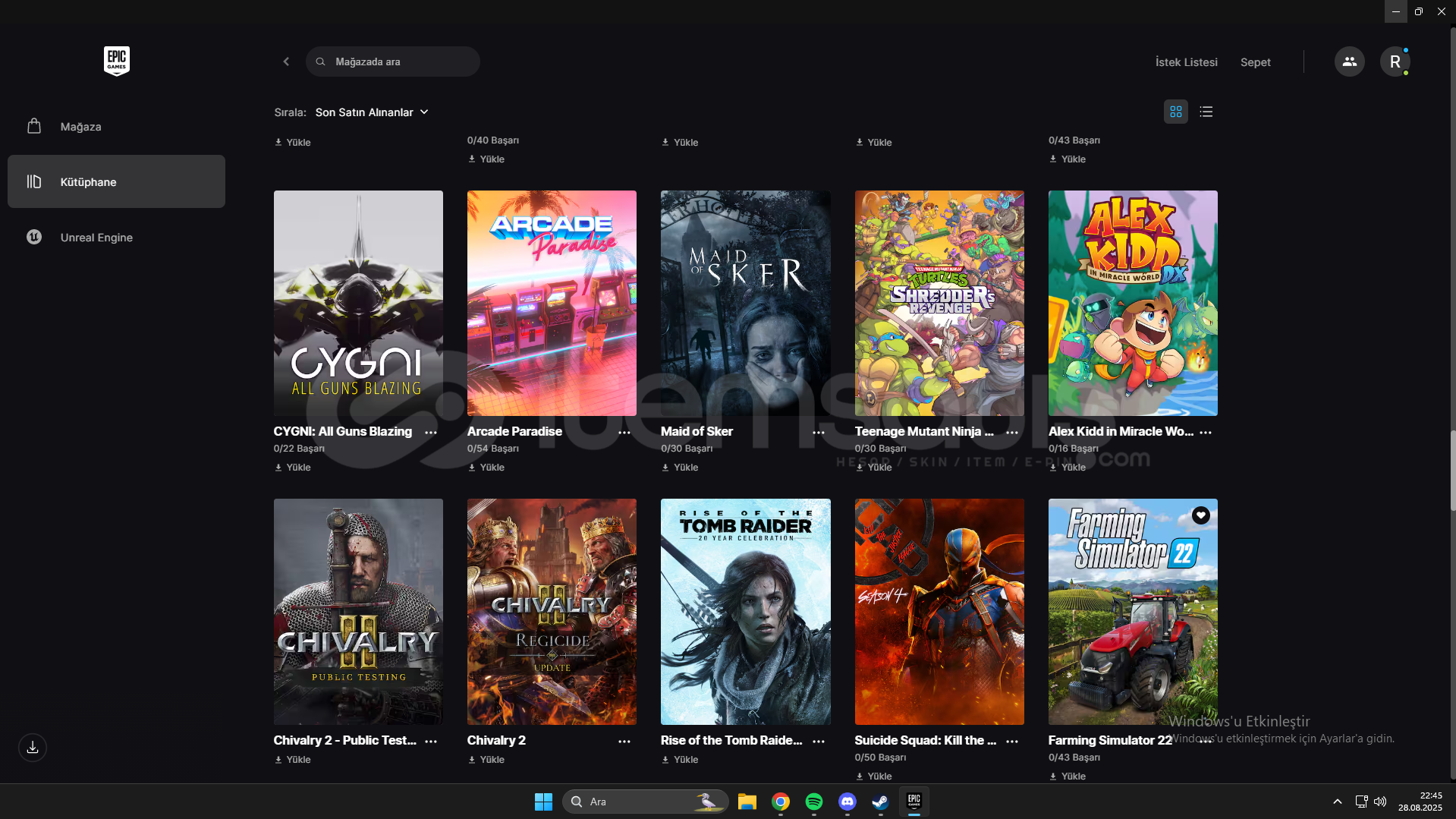
Task: Open Chivalry 2 Public Testing cover
Action: click(x=358, y=612)
